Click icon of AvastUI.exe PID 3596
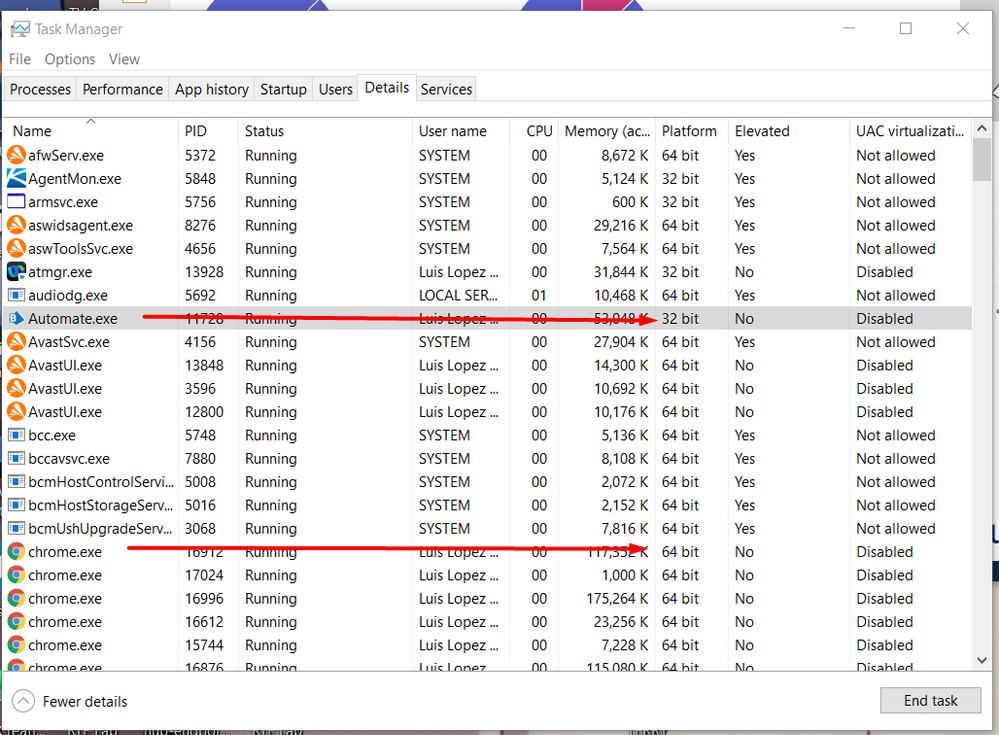 16,389
